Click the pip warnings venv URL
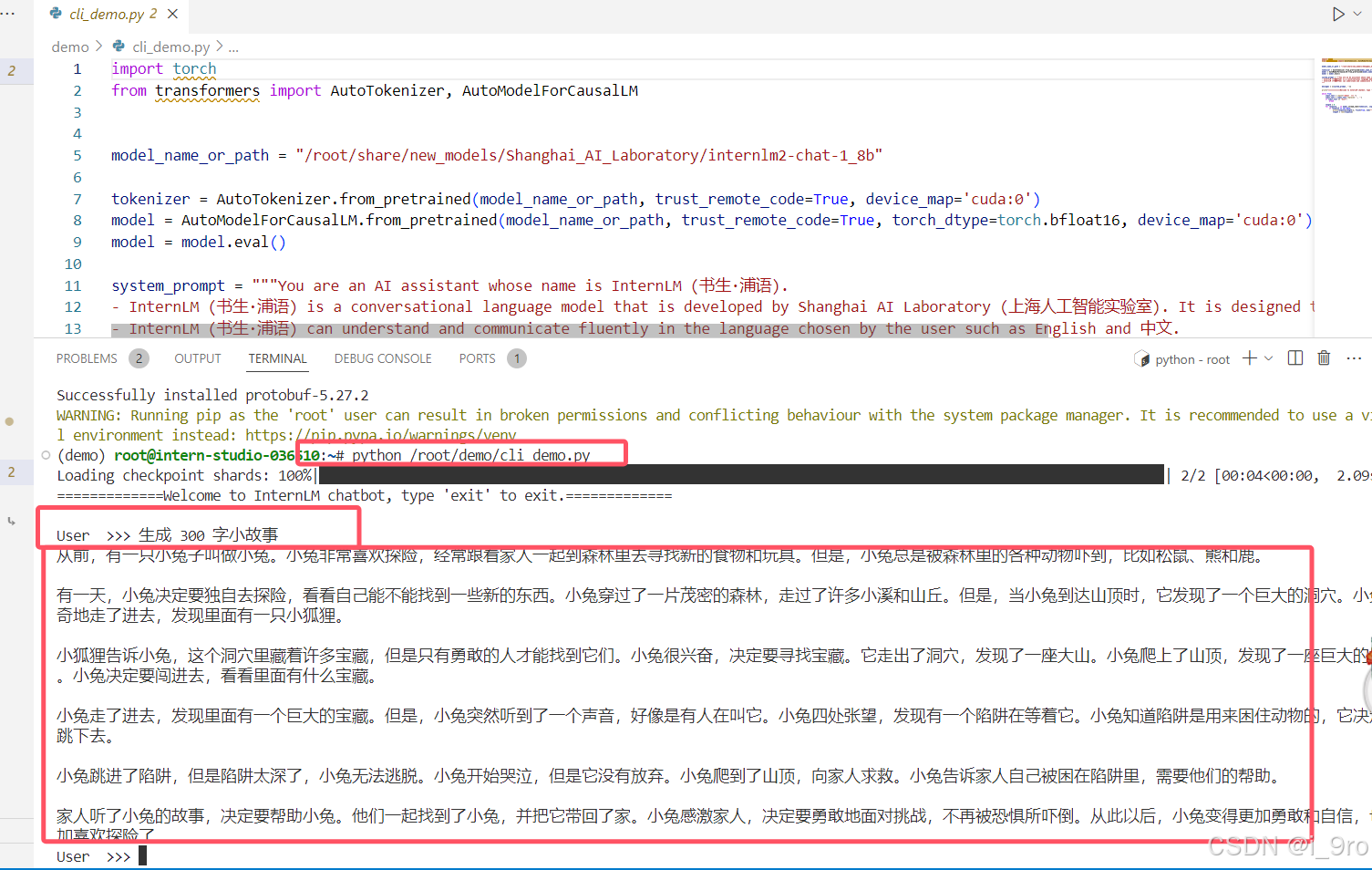This screenshot has width=1372, height=870. tap(381, 435)
